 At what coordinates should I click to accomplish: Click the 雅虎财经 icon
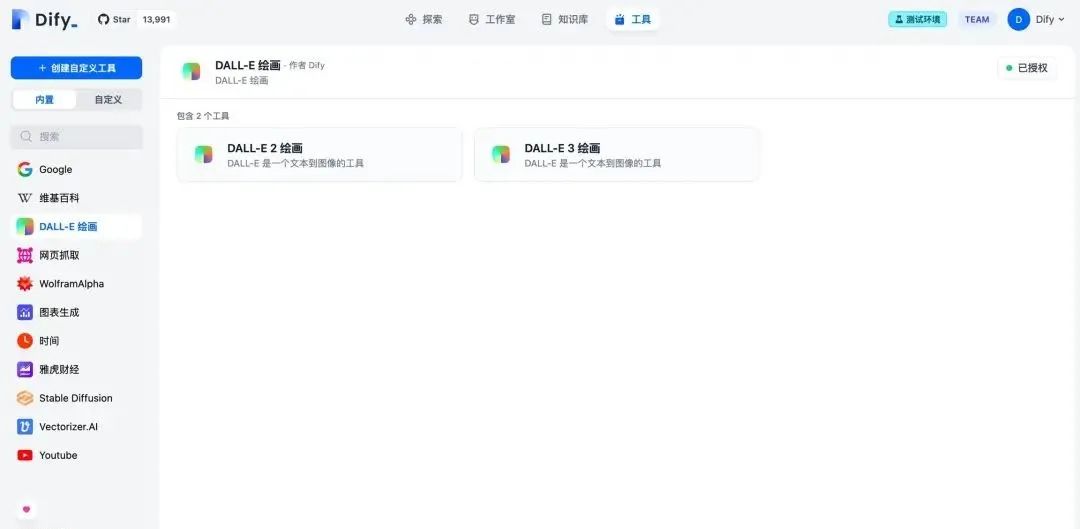coord(25,369)
